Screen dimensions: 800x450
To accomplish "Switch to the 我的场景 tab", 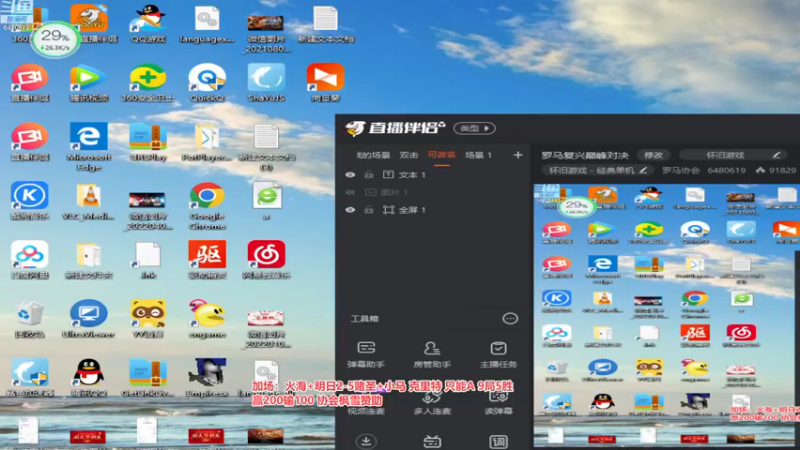I will pos(373,155).
